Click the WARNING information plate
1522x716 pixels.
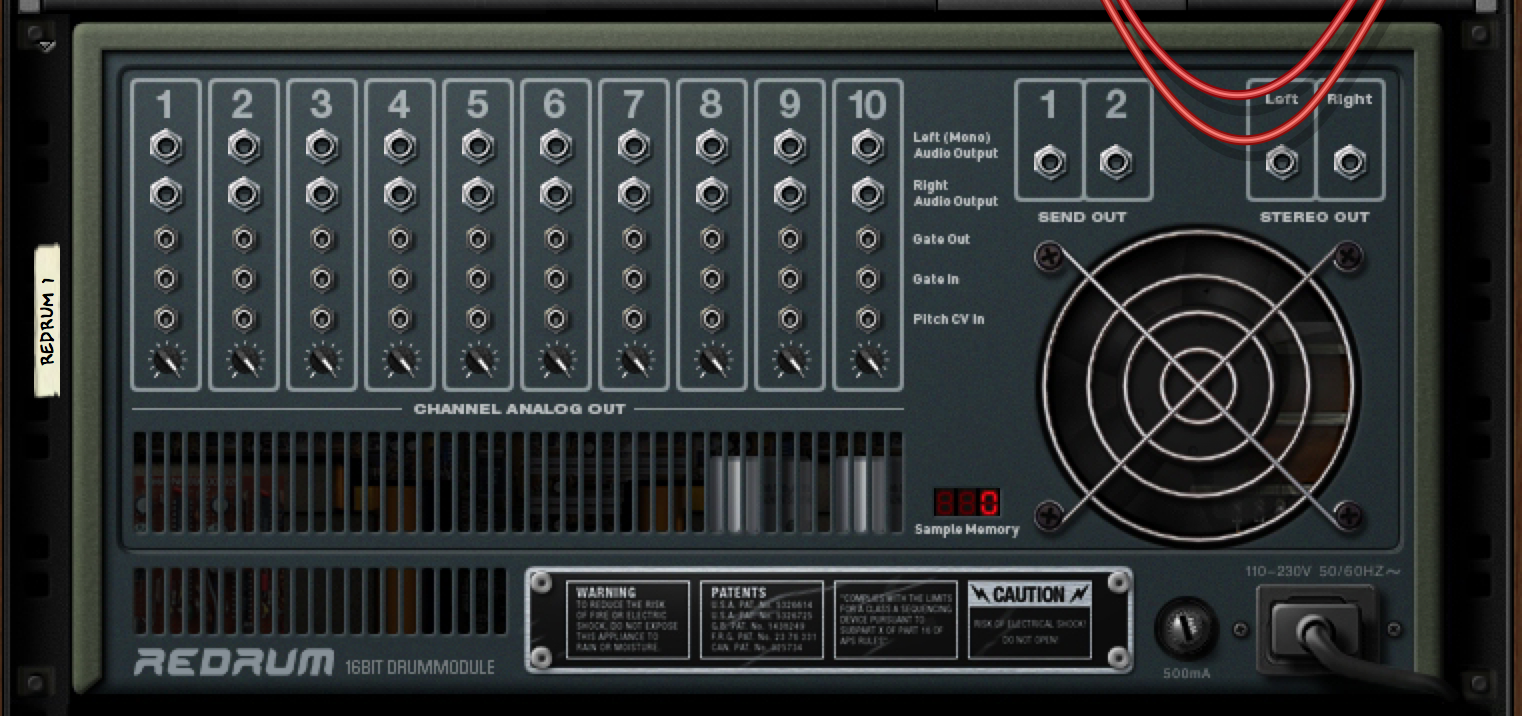pyautogui.click(x=628, y=620)
